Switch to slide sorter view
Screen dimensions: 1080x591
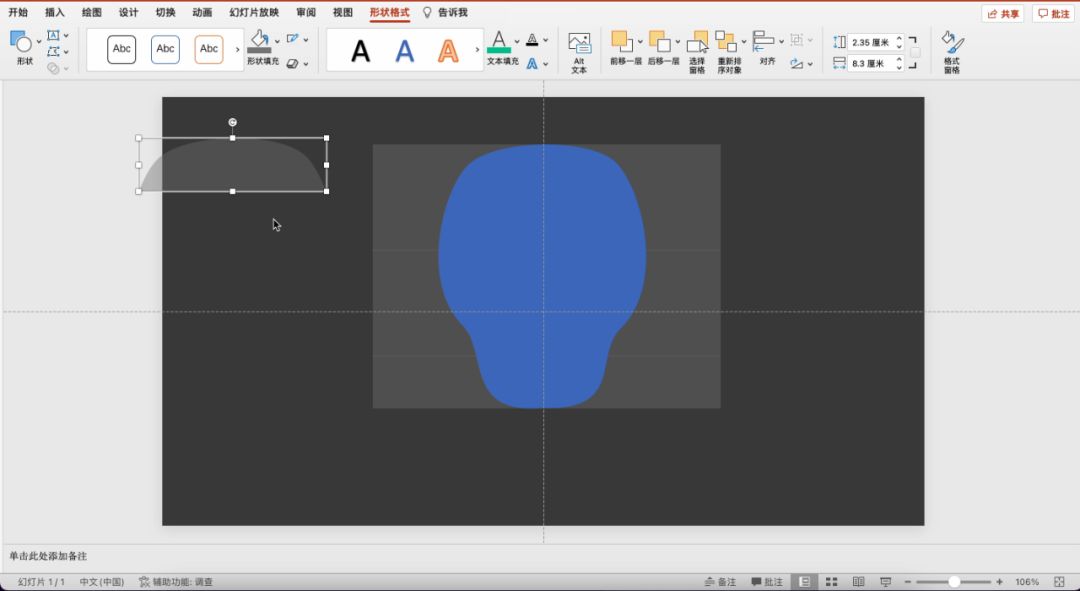pyautogui.click(x=831, y=582)
